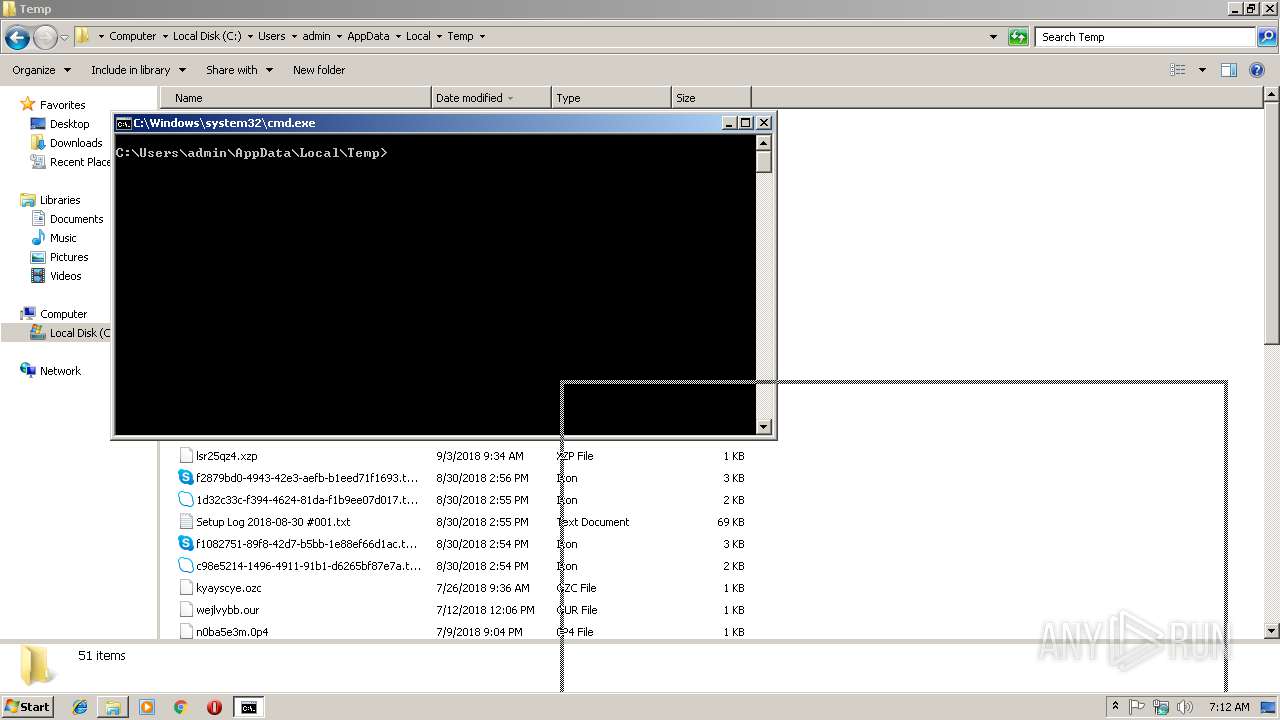
Task: Click inside the Search Temp field
Action: click(x=1146, y=37)
